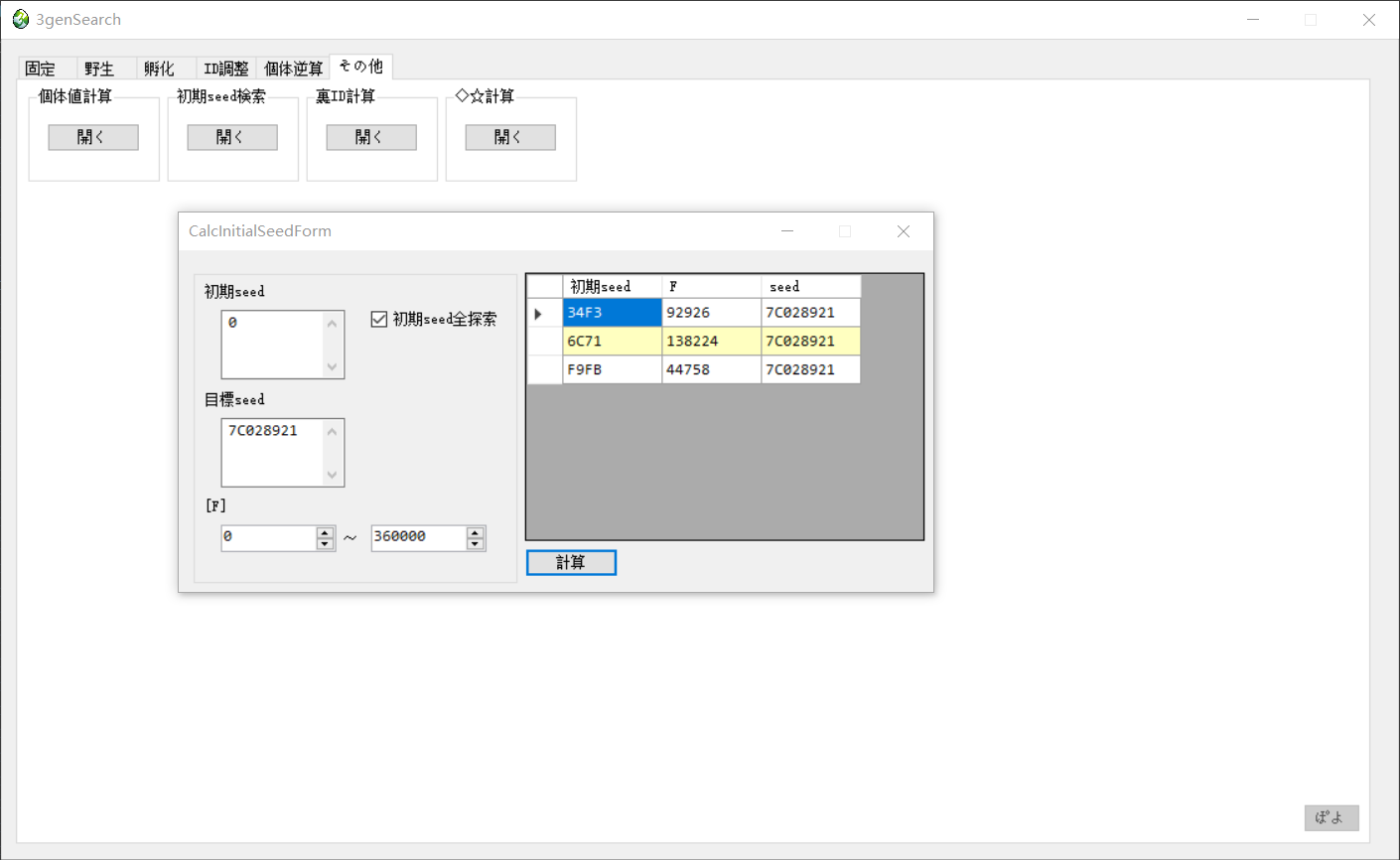Close the 3genSearch main window
Image resolution: width=1400 pixels, height=860 pixels.
[x=1369, y=20]
